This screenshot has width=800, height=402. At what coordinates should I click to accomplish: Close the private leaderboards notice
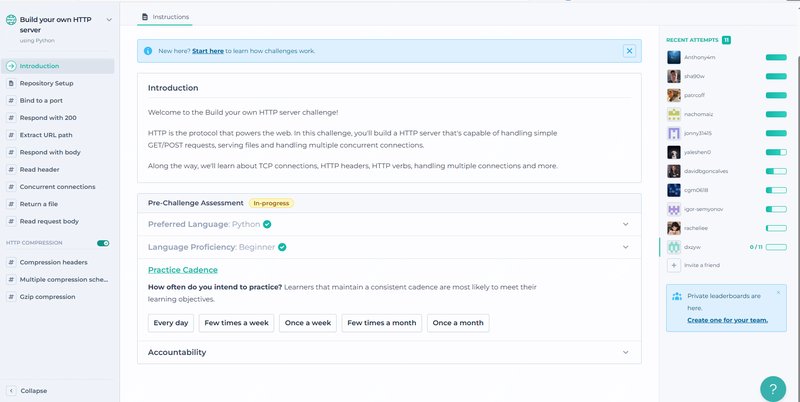(778, 293)
